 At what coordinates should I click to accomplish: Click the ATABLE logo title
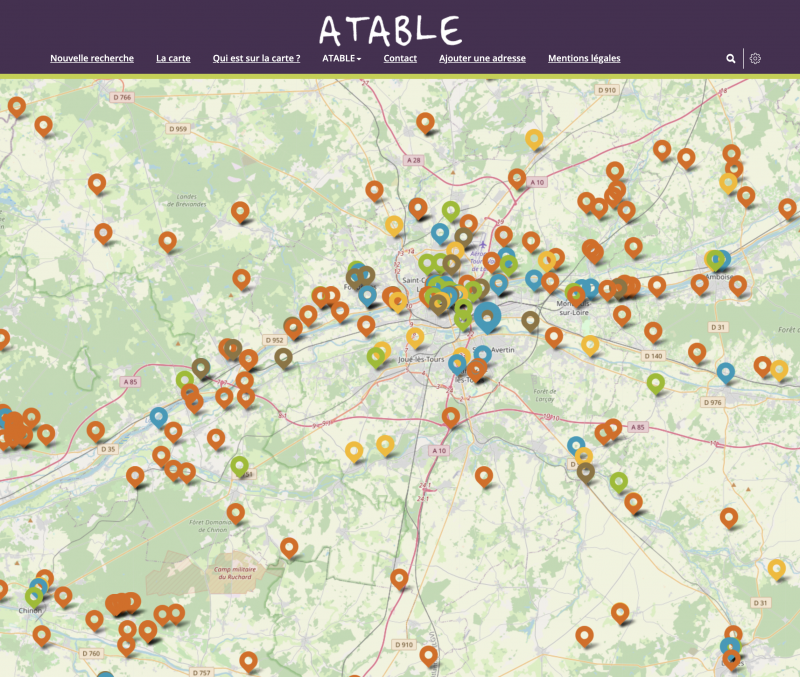tap(390, 28)
